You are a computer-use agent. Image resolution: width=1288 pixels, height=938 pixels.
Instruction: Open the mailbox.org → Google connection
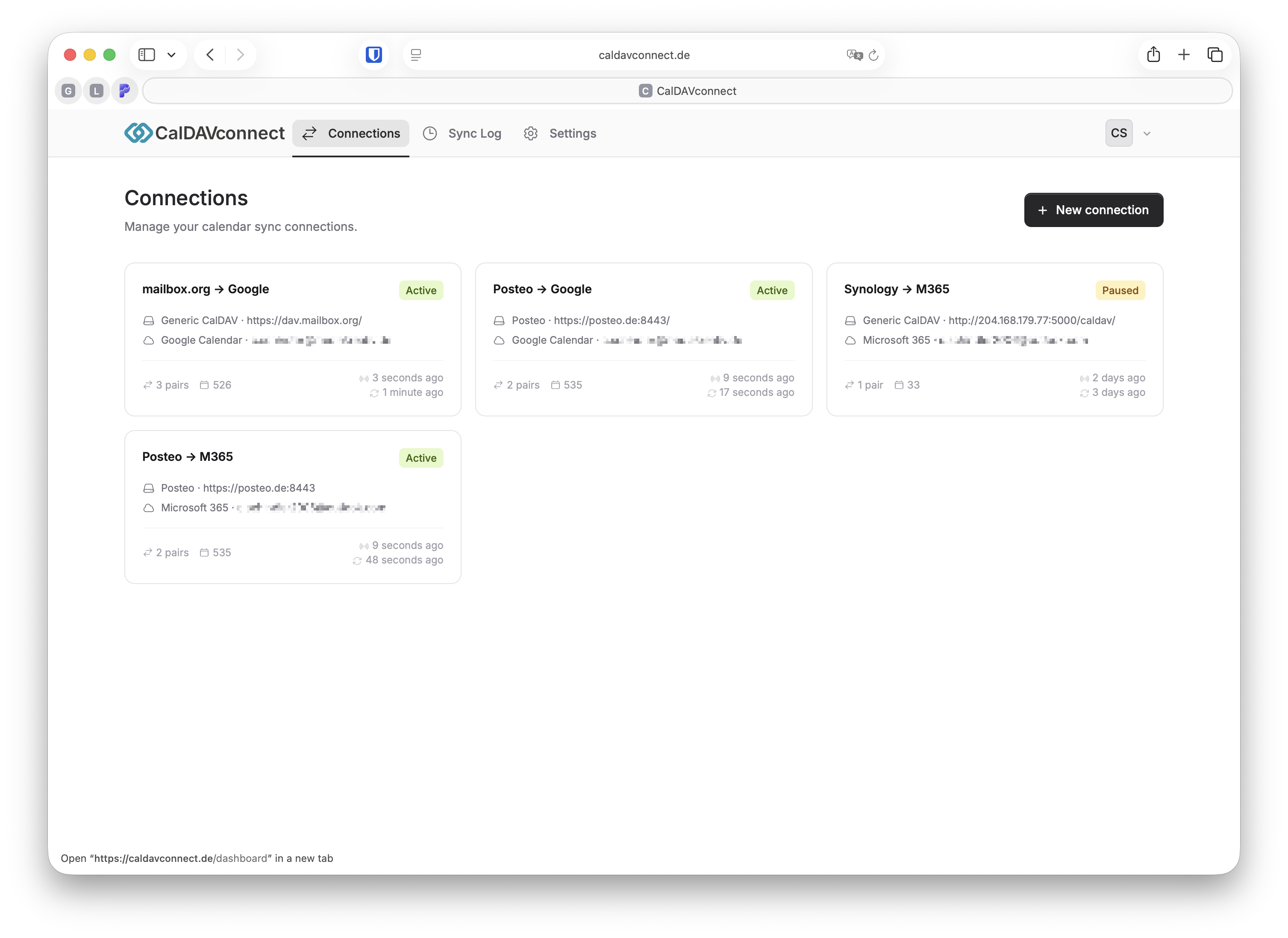point(206,289)
